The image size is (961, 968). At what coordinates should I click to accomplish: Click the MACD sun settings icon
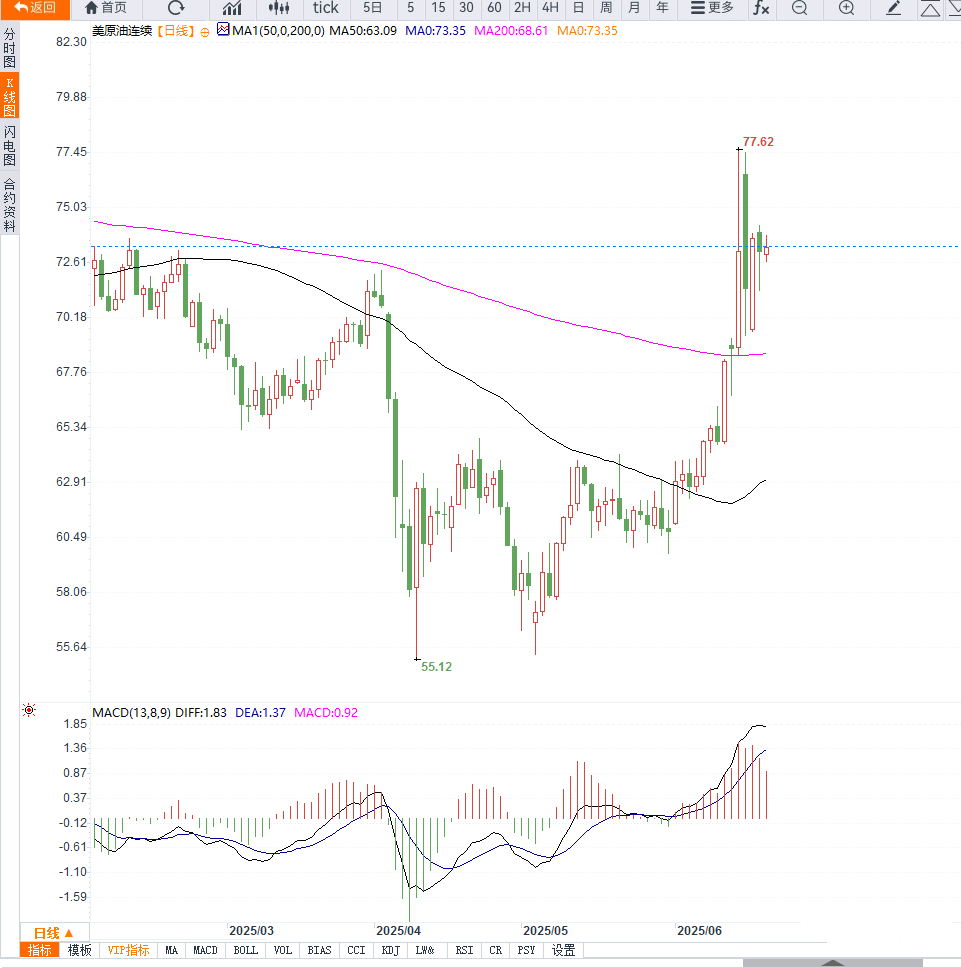(x=29, y=710)
